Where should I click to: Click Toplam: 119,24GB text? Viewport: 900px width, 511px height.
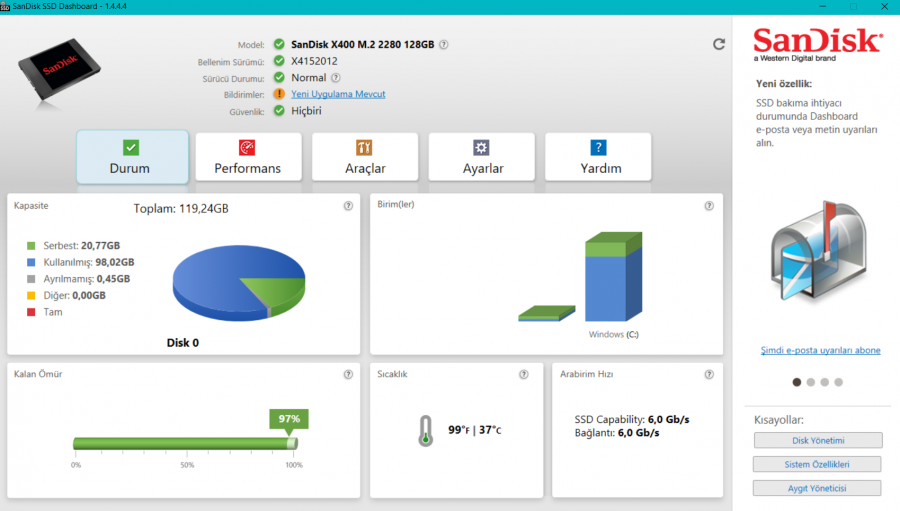pos(181,208)
